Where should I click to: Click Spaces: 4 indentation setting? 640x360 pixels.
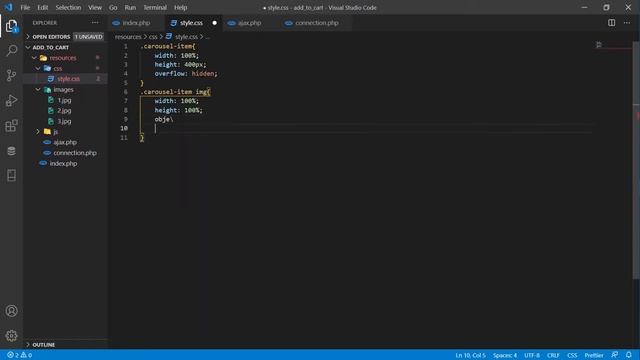pyautogui.click(x=505, y=355)
